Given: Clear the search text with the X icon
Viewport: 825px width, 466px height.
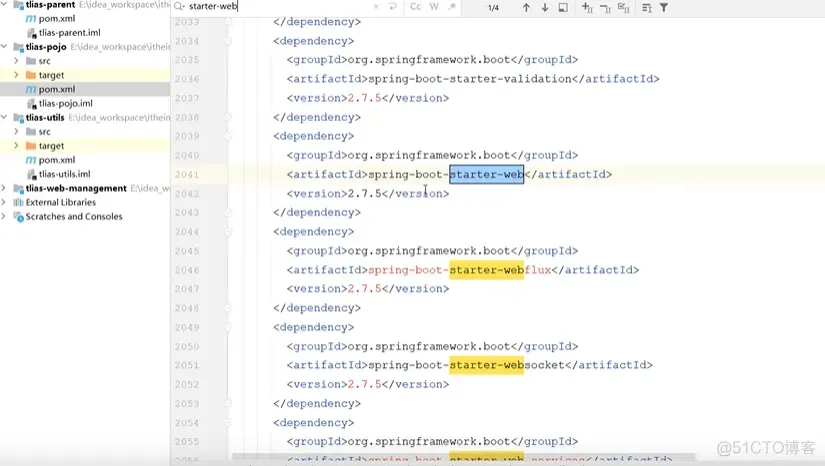Looking at the screenshot, I should [x=376, y=7].
